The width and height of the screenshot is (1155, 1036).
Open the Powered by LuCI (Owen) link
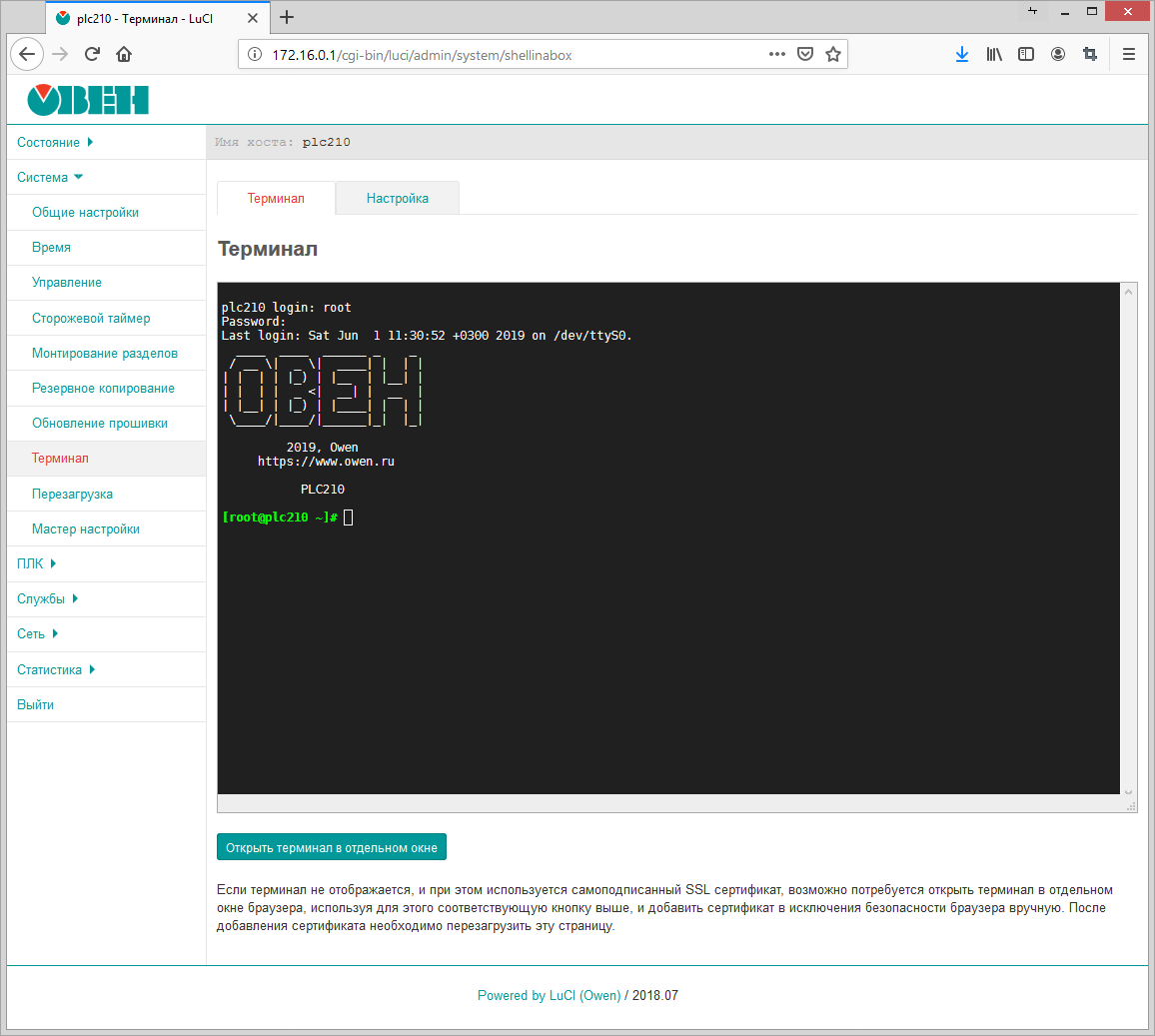coord(549,996)
